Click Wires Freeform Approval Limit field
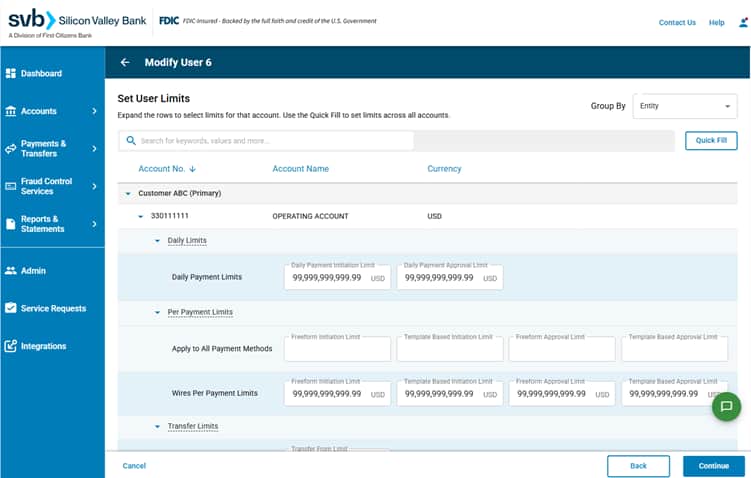 pos(562,394)
